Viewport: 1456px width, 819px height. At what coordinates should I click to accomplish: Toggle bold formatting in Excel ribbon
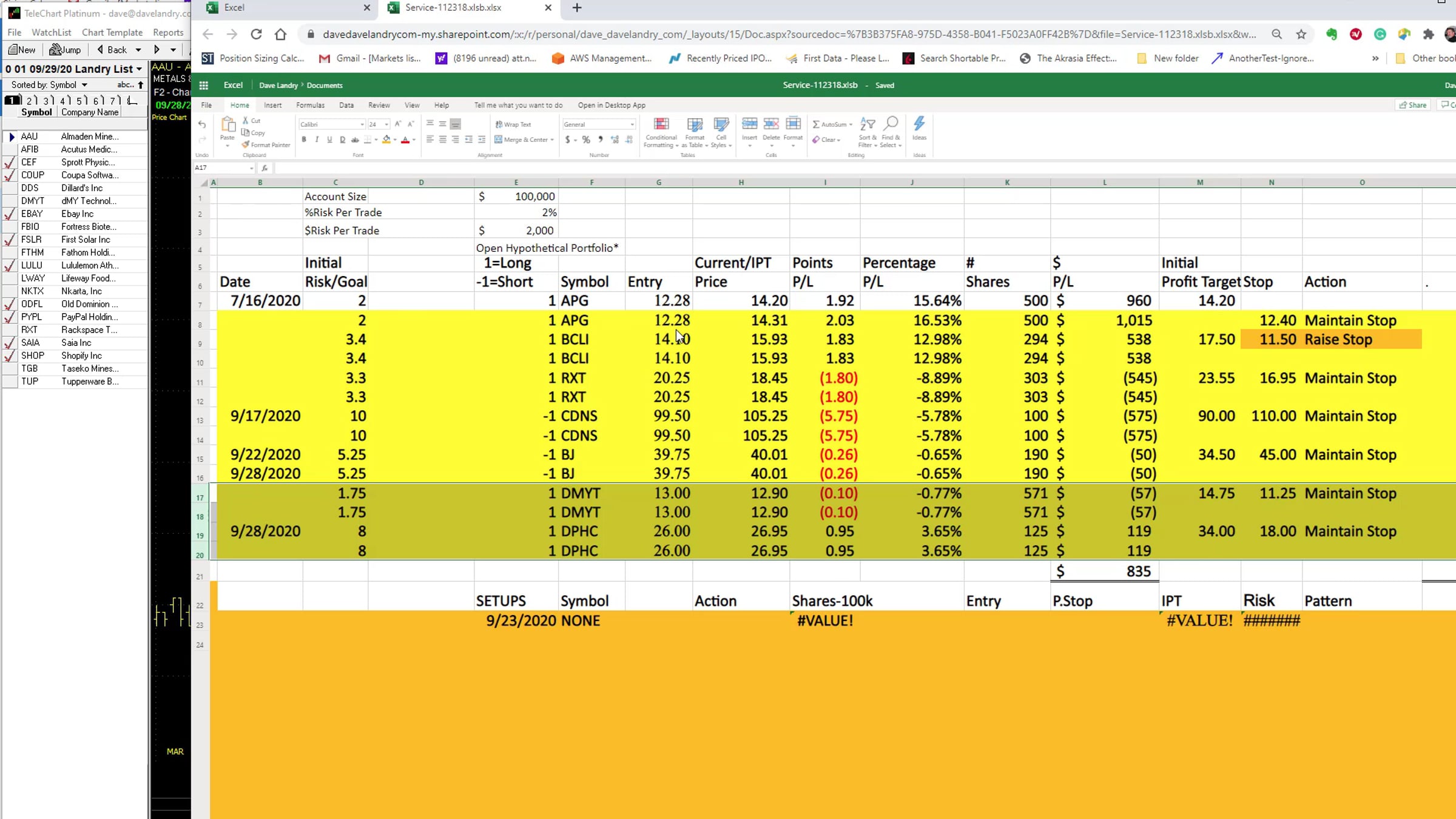point(304,140)
